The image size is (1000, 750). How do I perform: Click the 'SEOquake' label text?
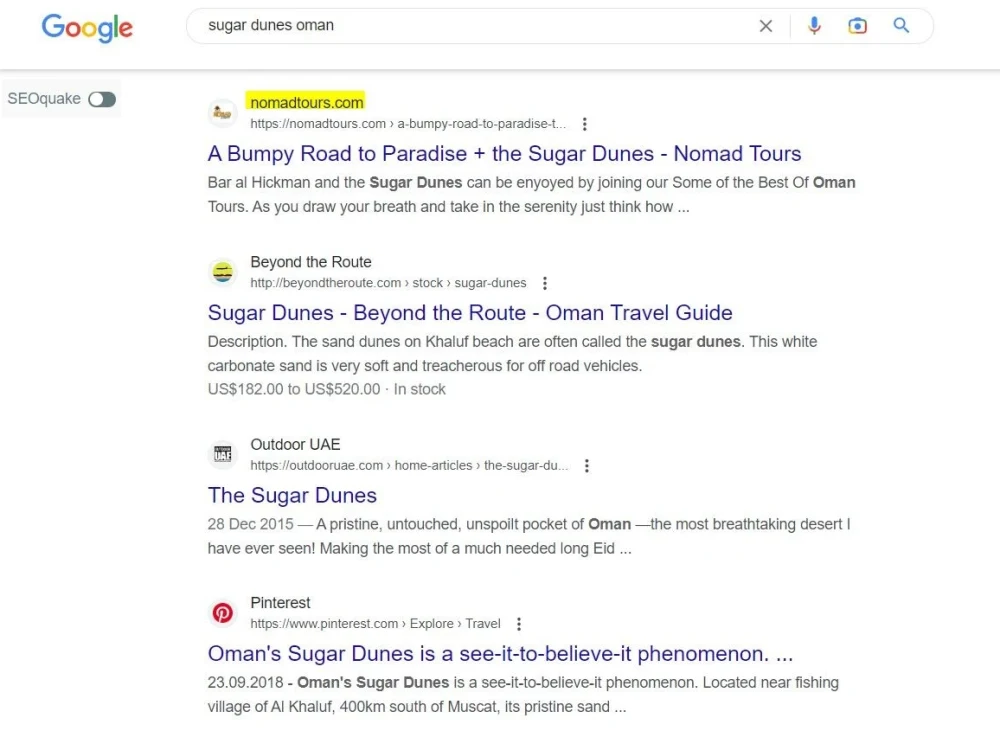coord(44,99)
